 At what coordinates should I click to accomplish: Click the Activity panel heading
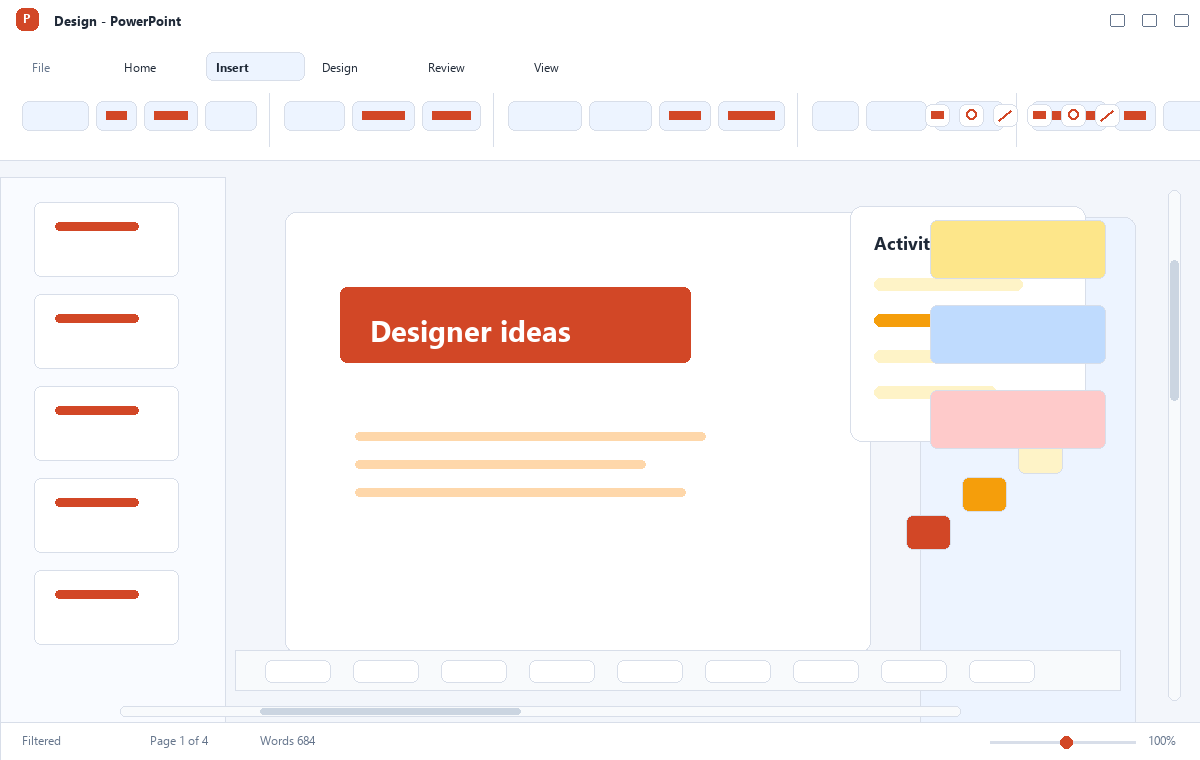(902, 244)
